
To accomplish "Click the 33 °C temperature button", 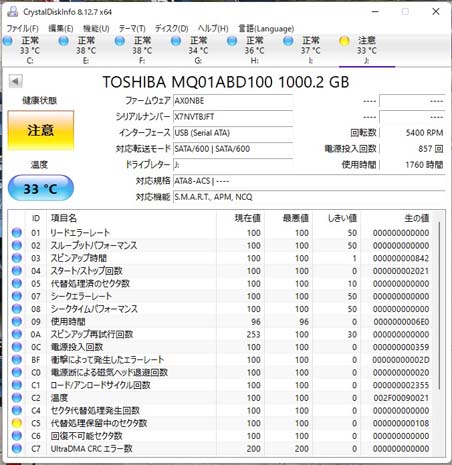I will point(41,189).
